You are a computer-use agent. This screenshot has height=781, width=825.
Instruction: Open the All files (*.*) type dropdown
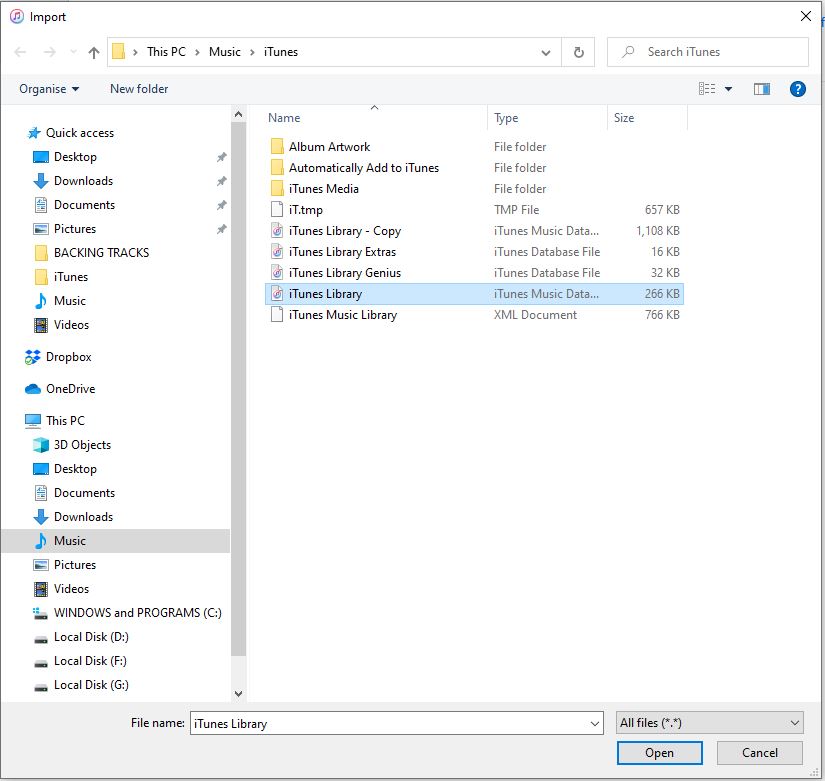pyautogui.click(x=709, y=723)
